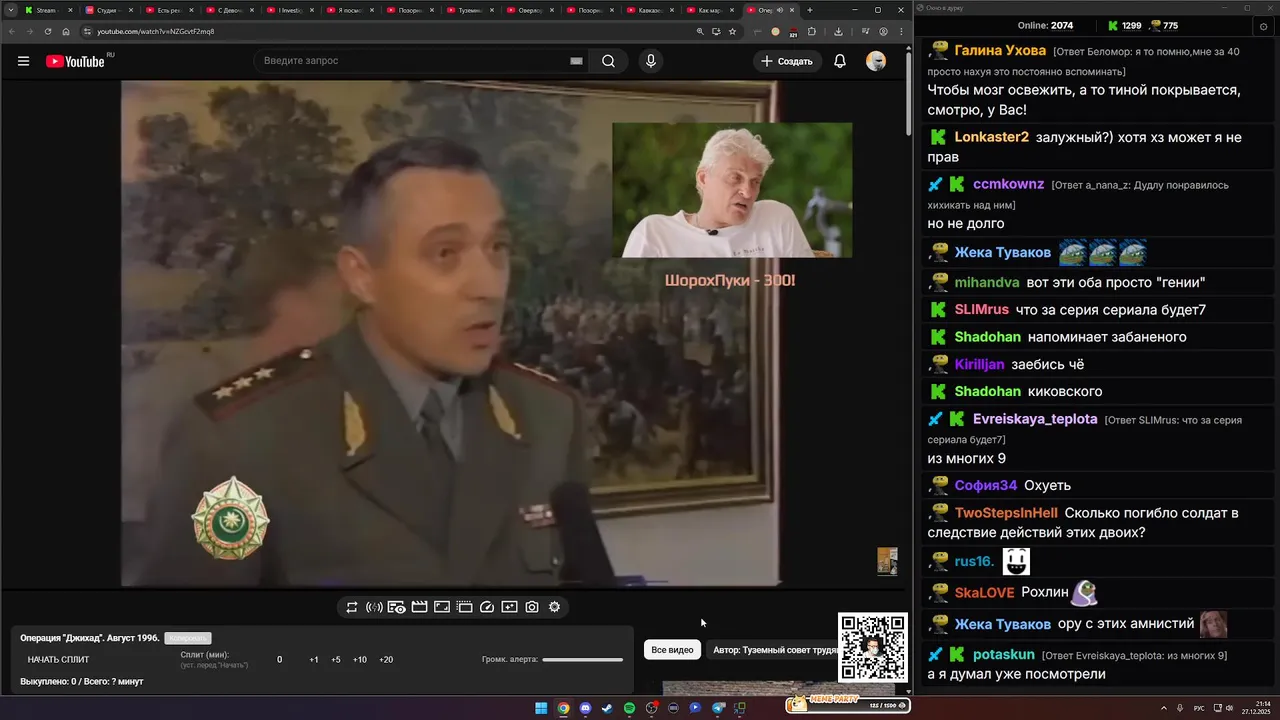Click the Online: 2074 counter in chat header
The height and width of the screenshot is (720, 1280).
tap(1045, 25)
